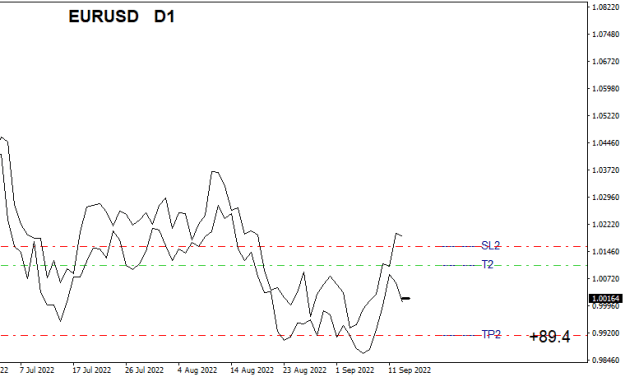Click the 1.00720 price axis label
Screen dimensions: 625x377
[x=606, y=279]
